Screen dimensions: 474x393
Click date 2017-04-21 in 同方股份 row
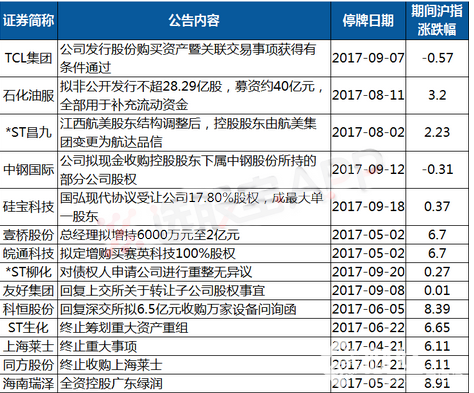pyautogui.click(x=368, y=365)
